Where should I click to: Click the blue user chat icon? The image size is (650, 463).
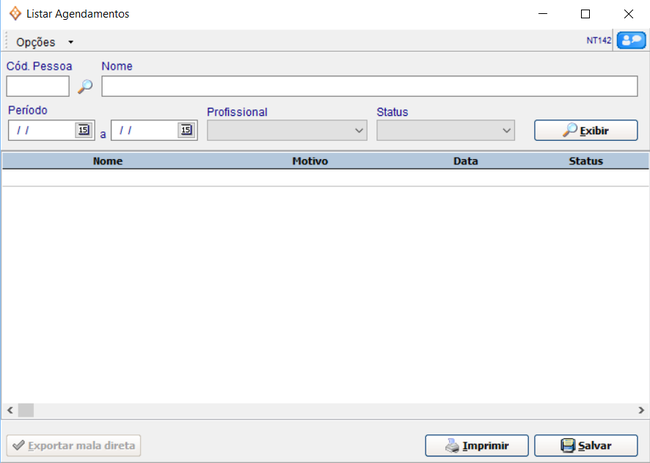[x=631, y=41]
